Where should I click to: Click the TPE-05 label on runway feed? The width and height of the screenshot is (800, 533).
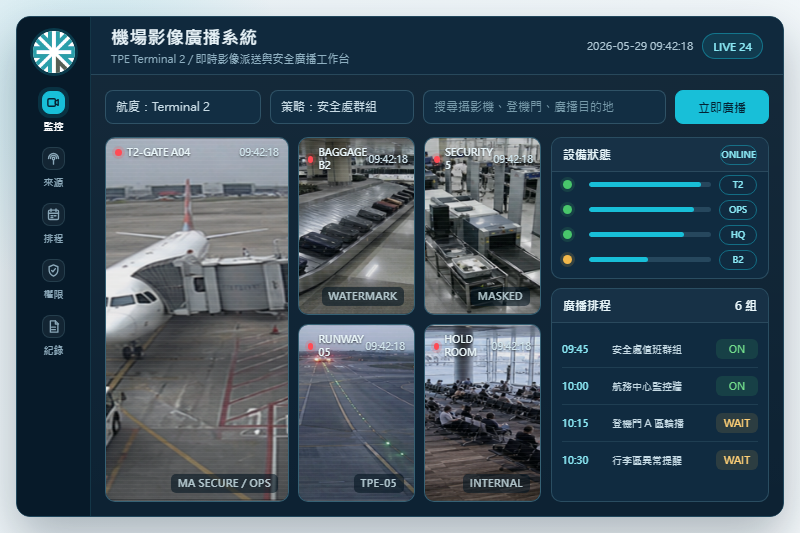click(378, 483)
